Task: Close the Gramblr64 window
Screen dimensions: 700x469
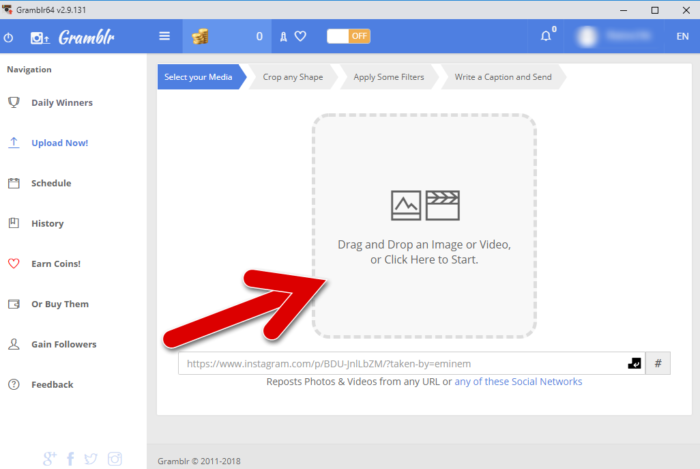Action: [x=686, y=10]
